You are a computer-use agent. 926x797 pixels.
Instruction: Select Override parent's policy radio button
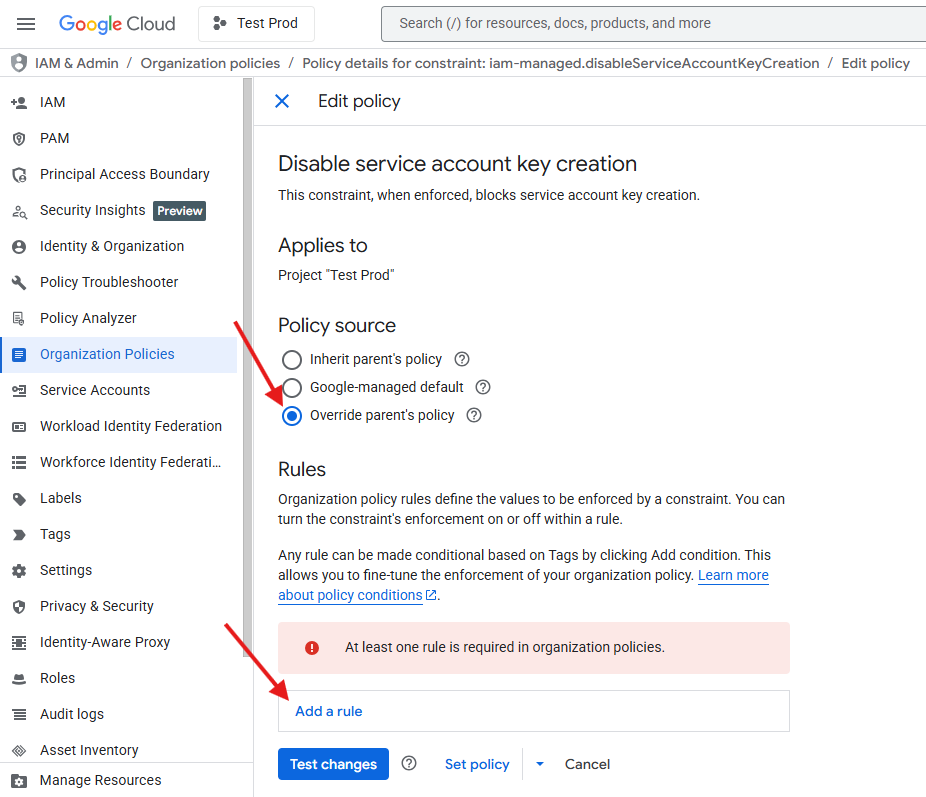[292, 416]
